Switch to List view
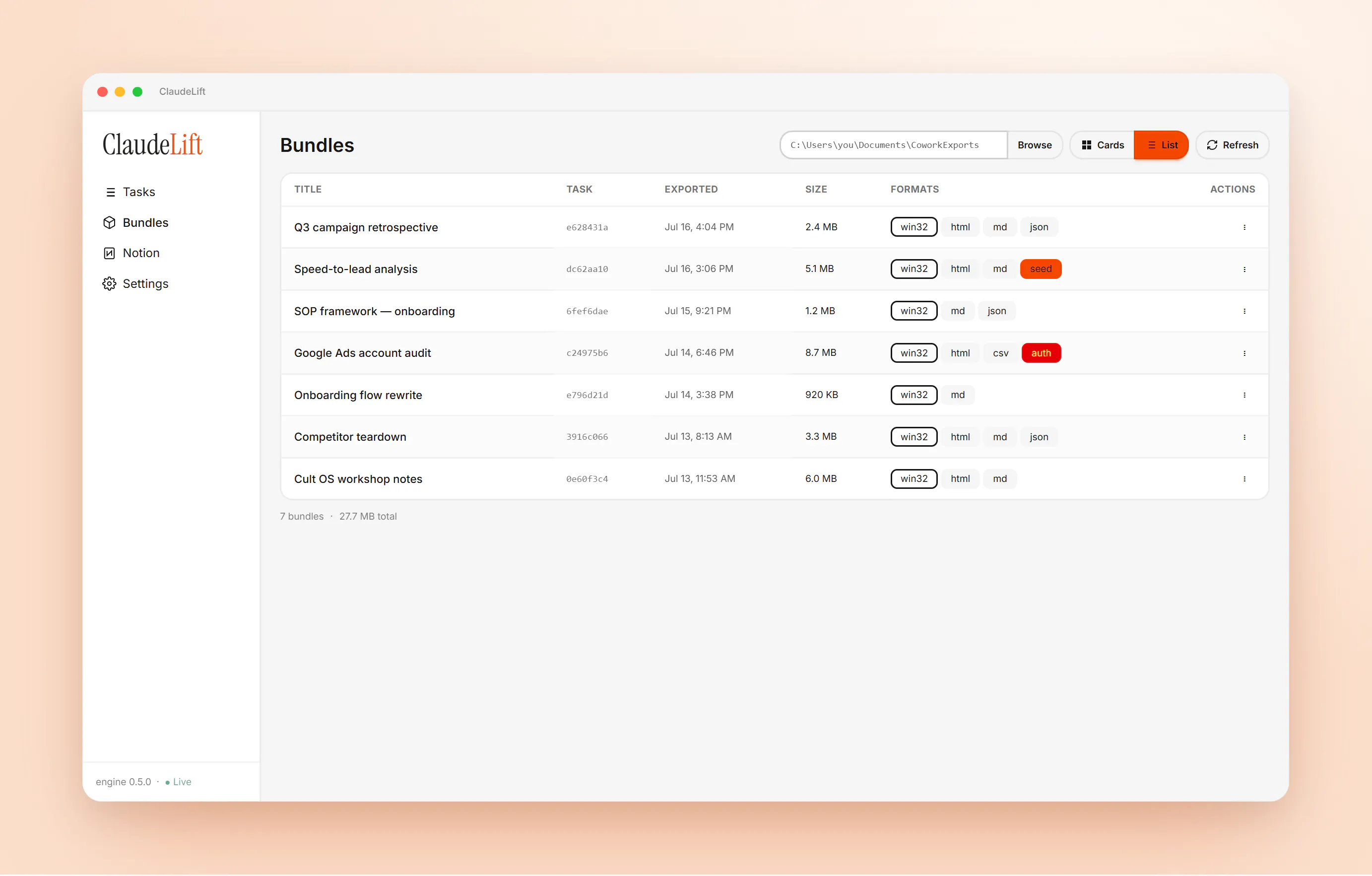The width and height of the screenshot is (1372, 876). coord(1161,145)
